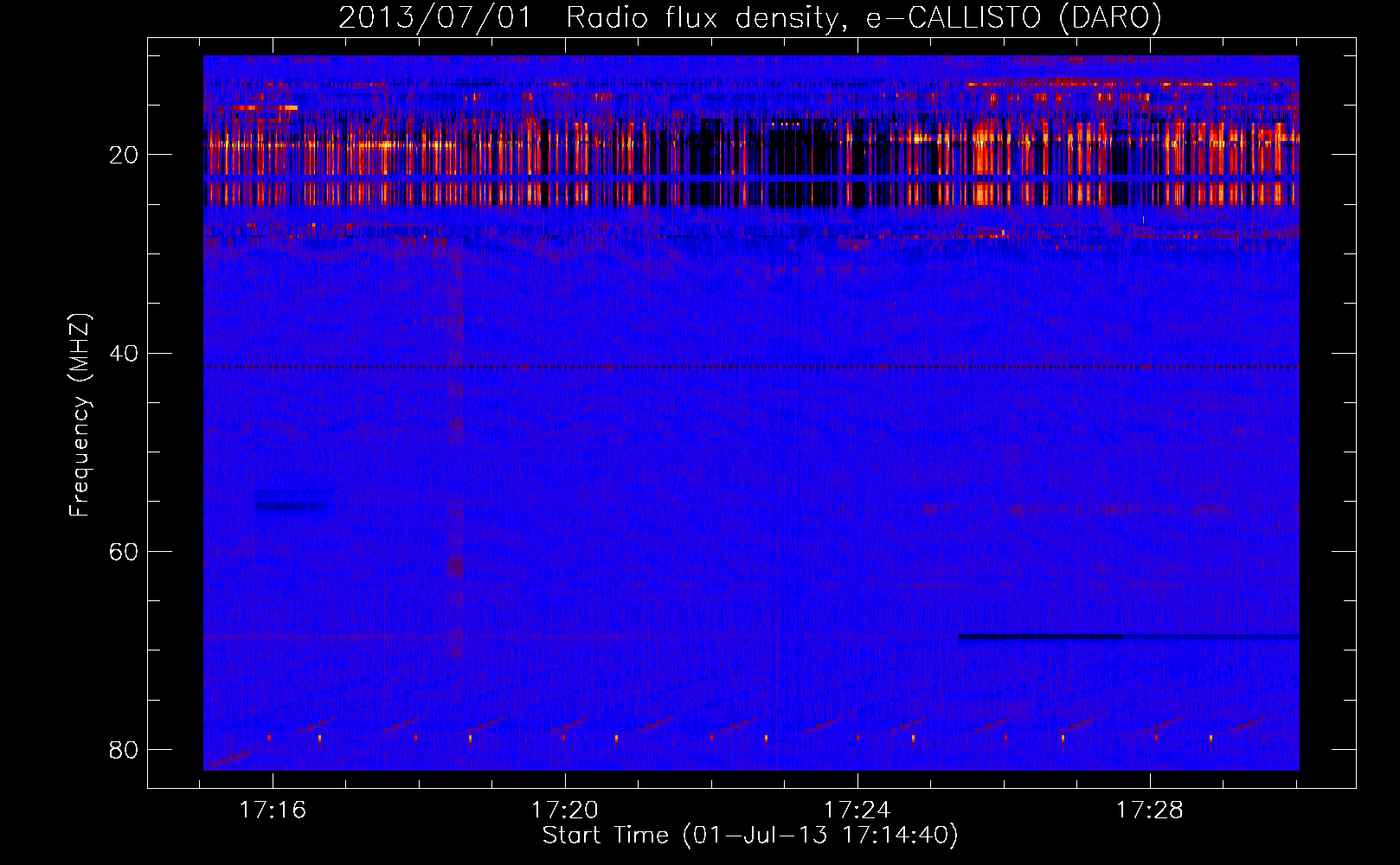Click the 17:28 time tick label
The image size is (1400, 865).
(x=1149, y=810)
